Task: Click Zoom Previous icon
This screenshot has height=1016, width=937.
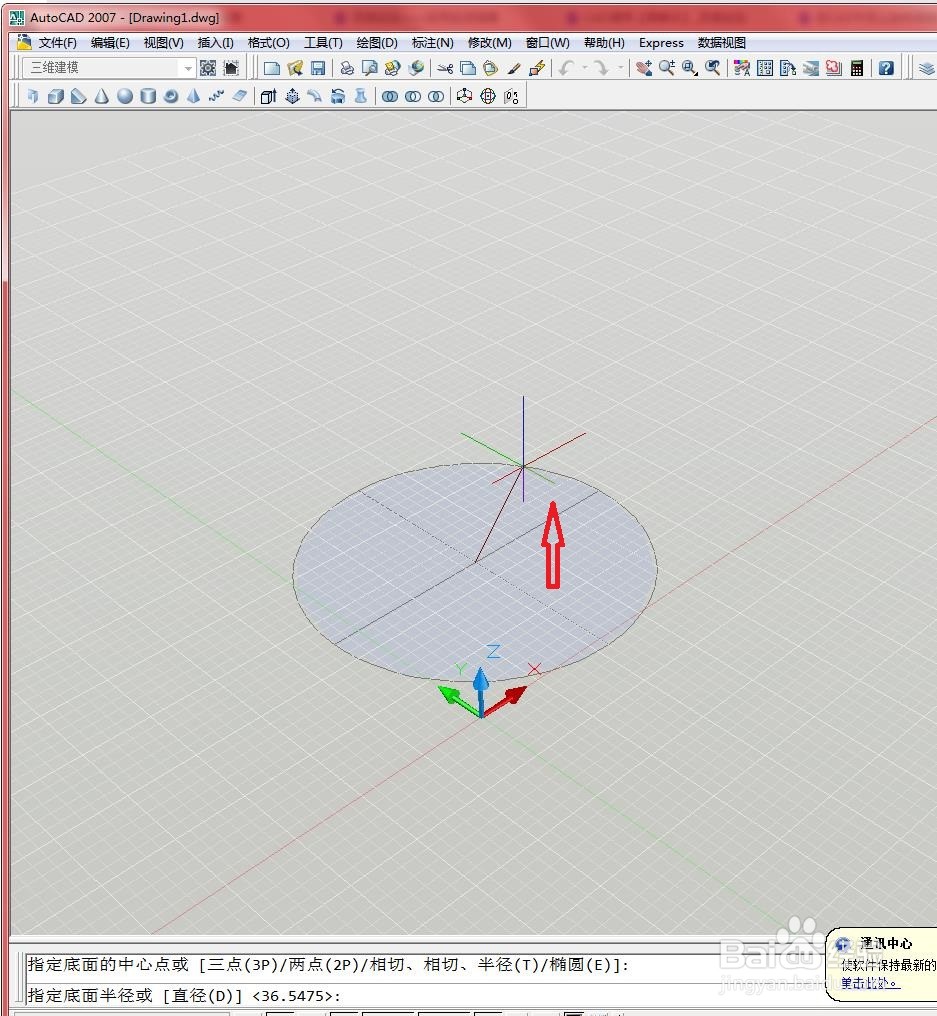Action: click(x=713, y=68)
